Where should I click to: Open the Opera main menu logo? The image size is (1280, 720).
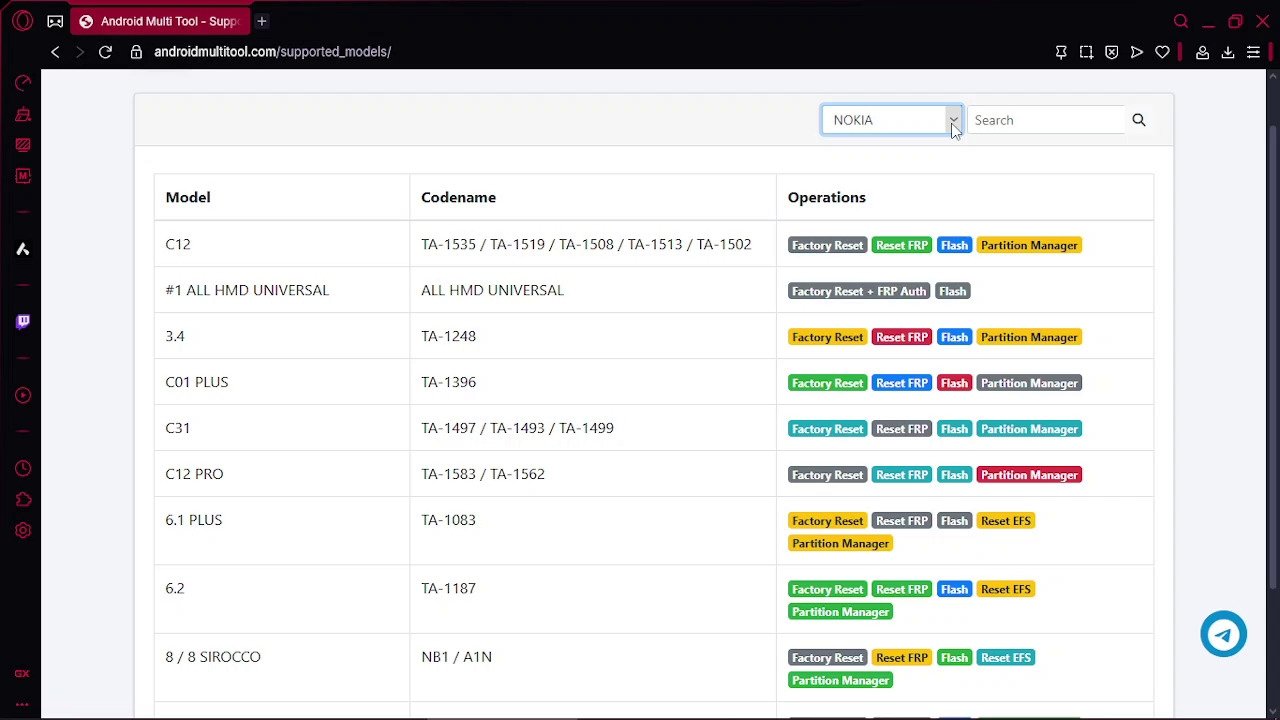pyautogui.click(x=22, y=21)
